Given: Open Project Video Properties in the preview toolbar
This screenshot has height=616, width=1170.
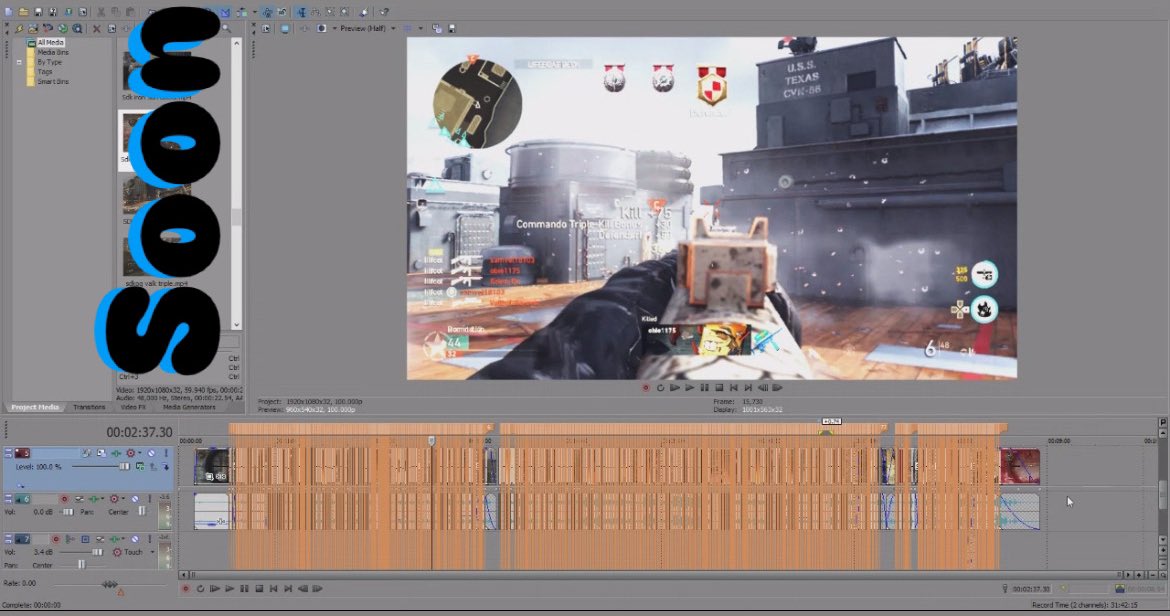Looking at the screenshot, I should 266,28.
